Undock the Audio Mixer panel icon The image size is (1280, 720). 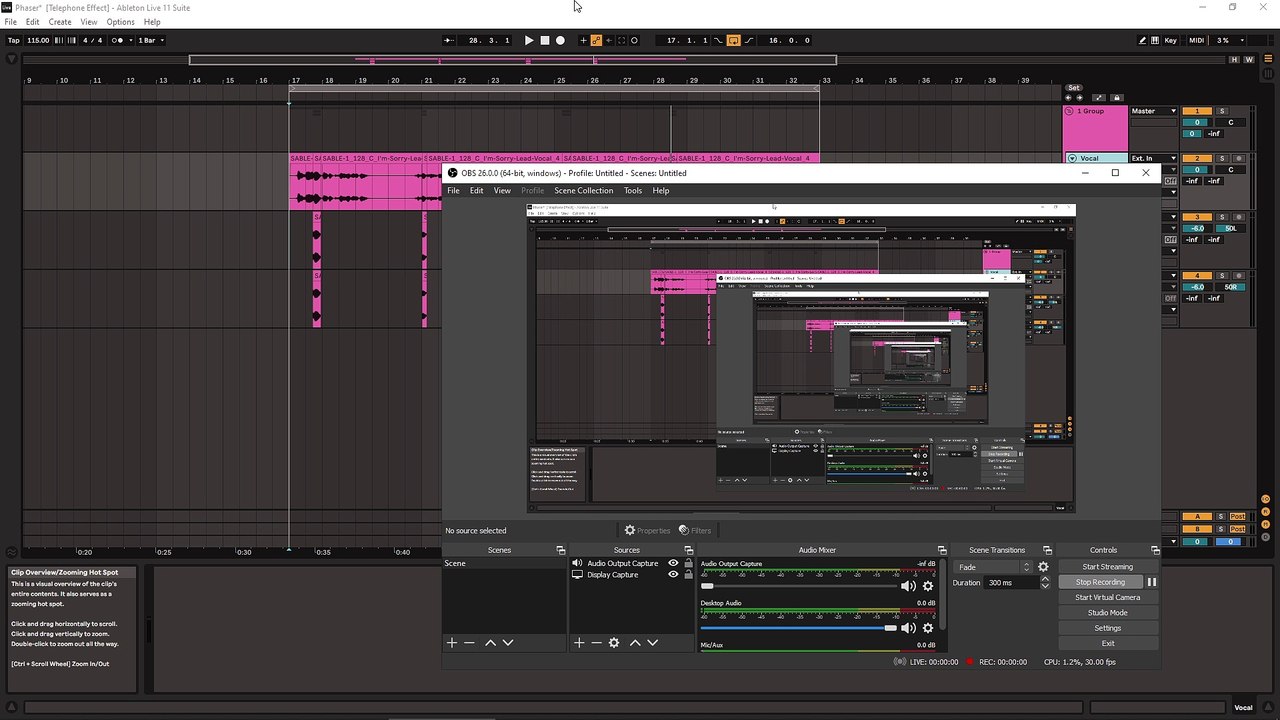coord(941,550)
